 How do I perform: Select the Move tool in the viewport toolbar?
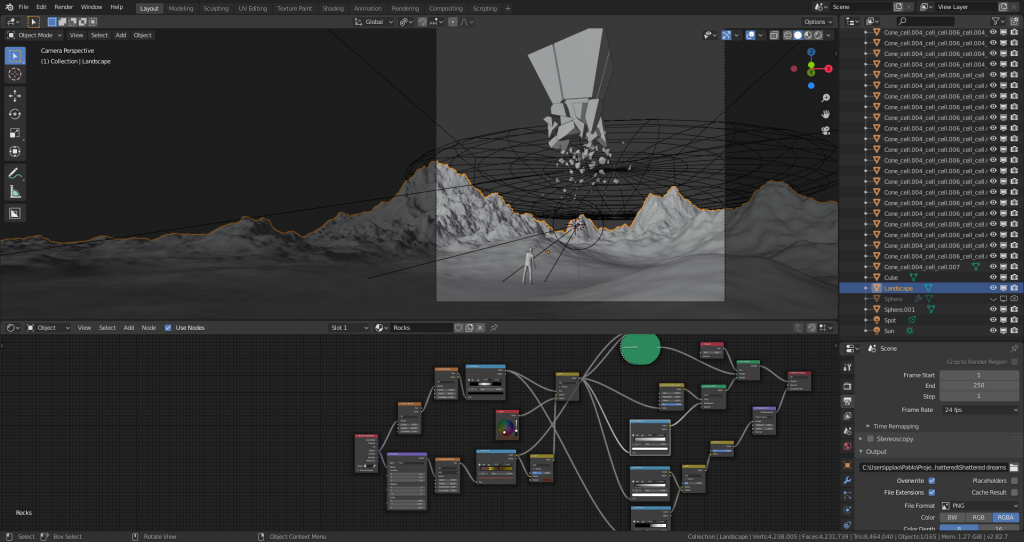click(15, 95)
